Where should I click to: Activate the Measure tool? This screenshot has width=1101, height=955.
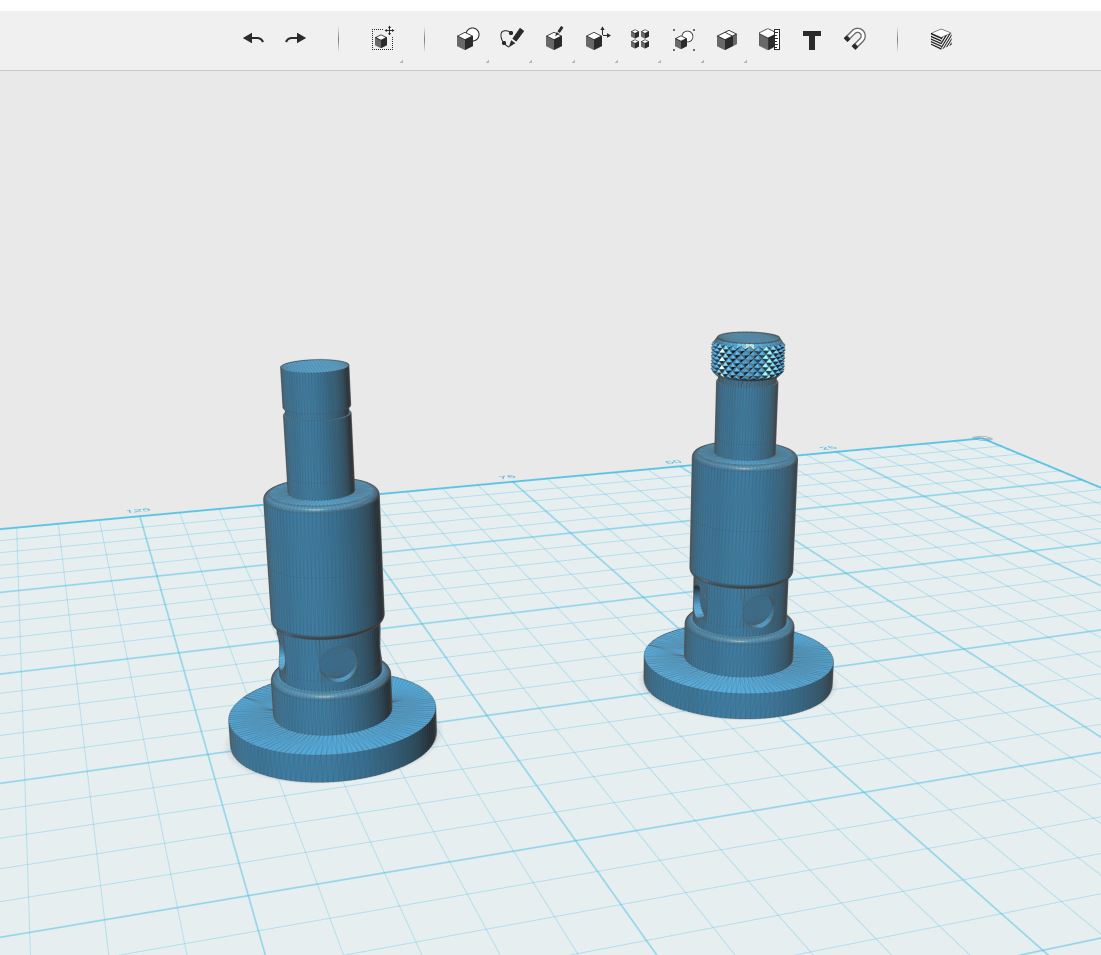pos(770,39)
